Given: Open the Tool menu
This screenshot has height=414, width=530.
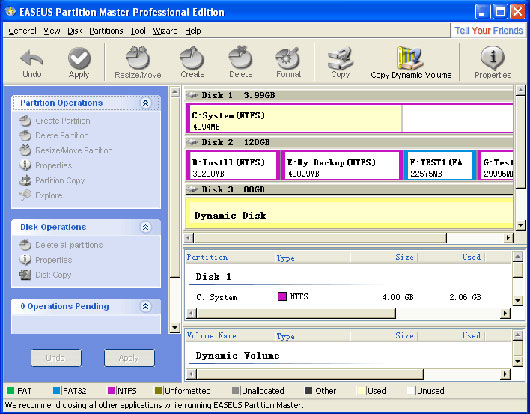Looking at the screenshot, I should click(138, 31).
